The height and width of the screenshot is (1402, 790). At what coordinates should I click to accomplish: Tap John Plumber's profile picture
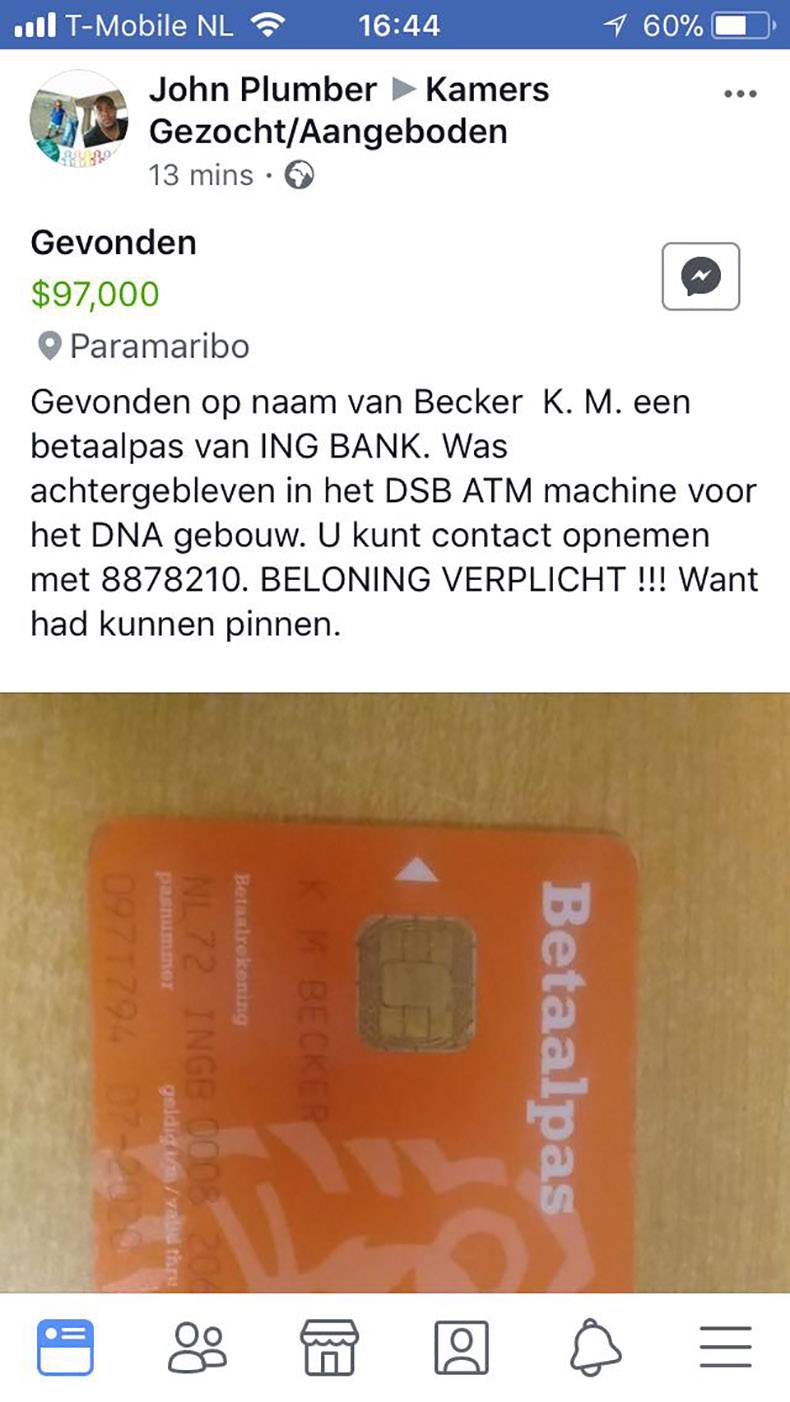[x=79, y=117]
